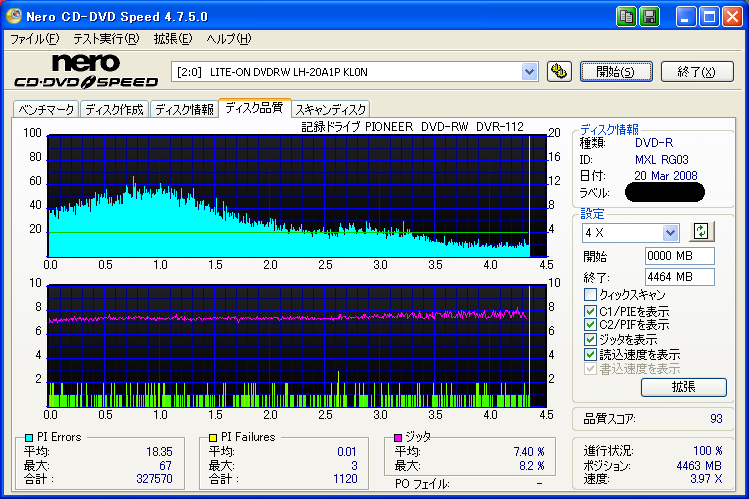This screenshot has width=749, height=499.
Task: Toggle 読込速度を表示 checkbox
Action: coord(590,354)
